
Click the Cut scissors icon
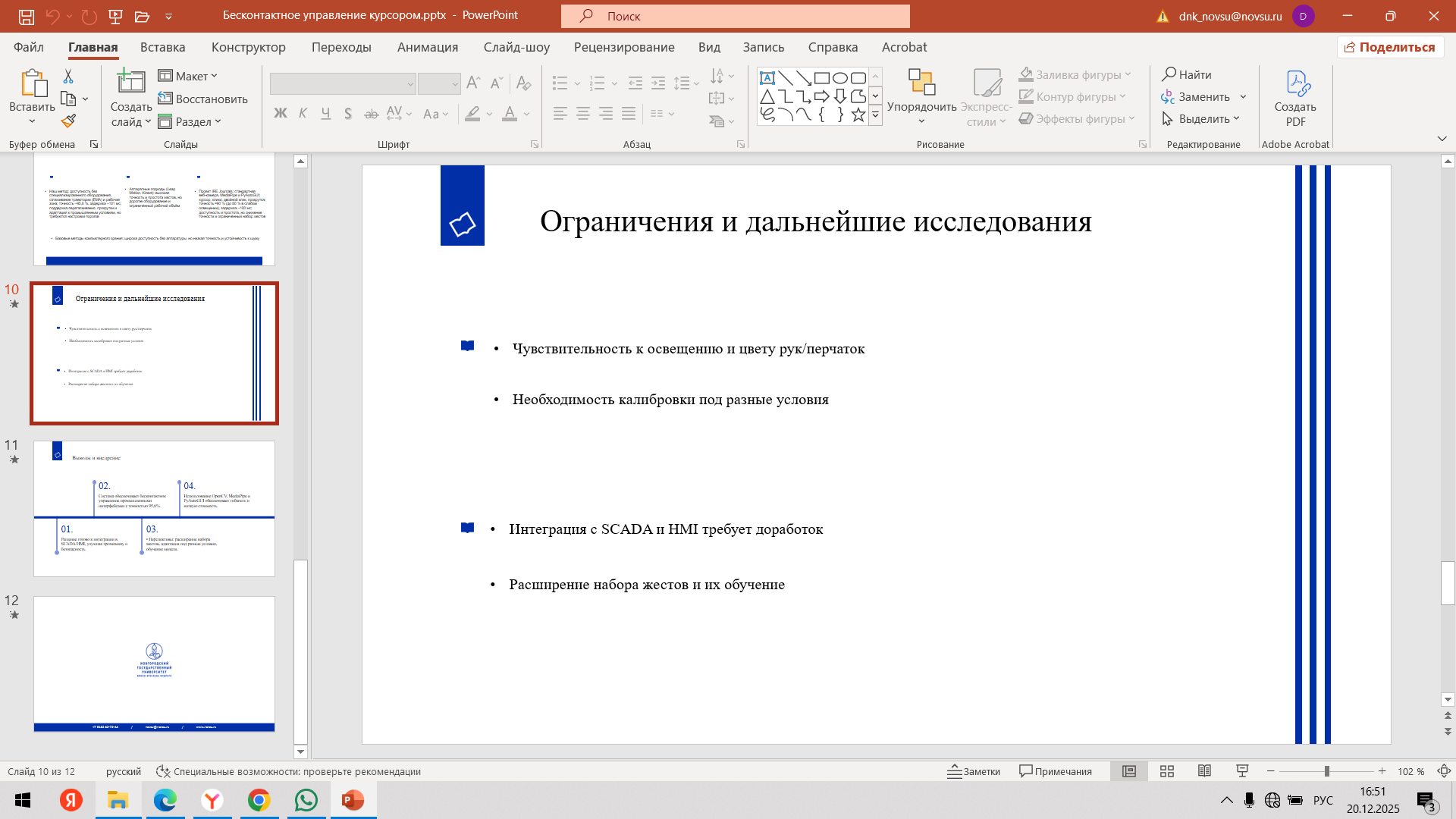[x=68, y=76]
